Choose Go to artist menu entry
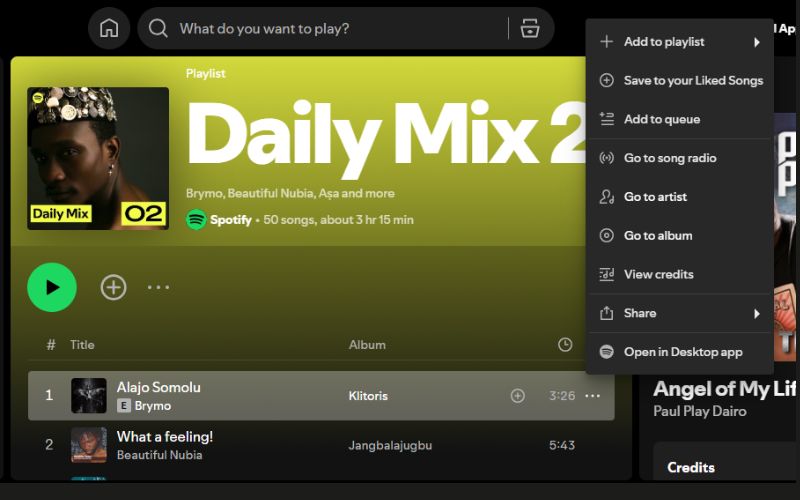Screen dimensions: 800x500 (x=655, y=197)
